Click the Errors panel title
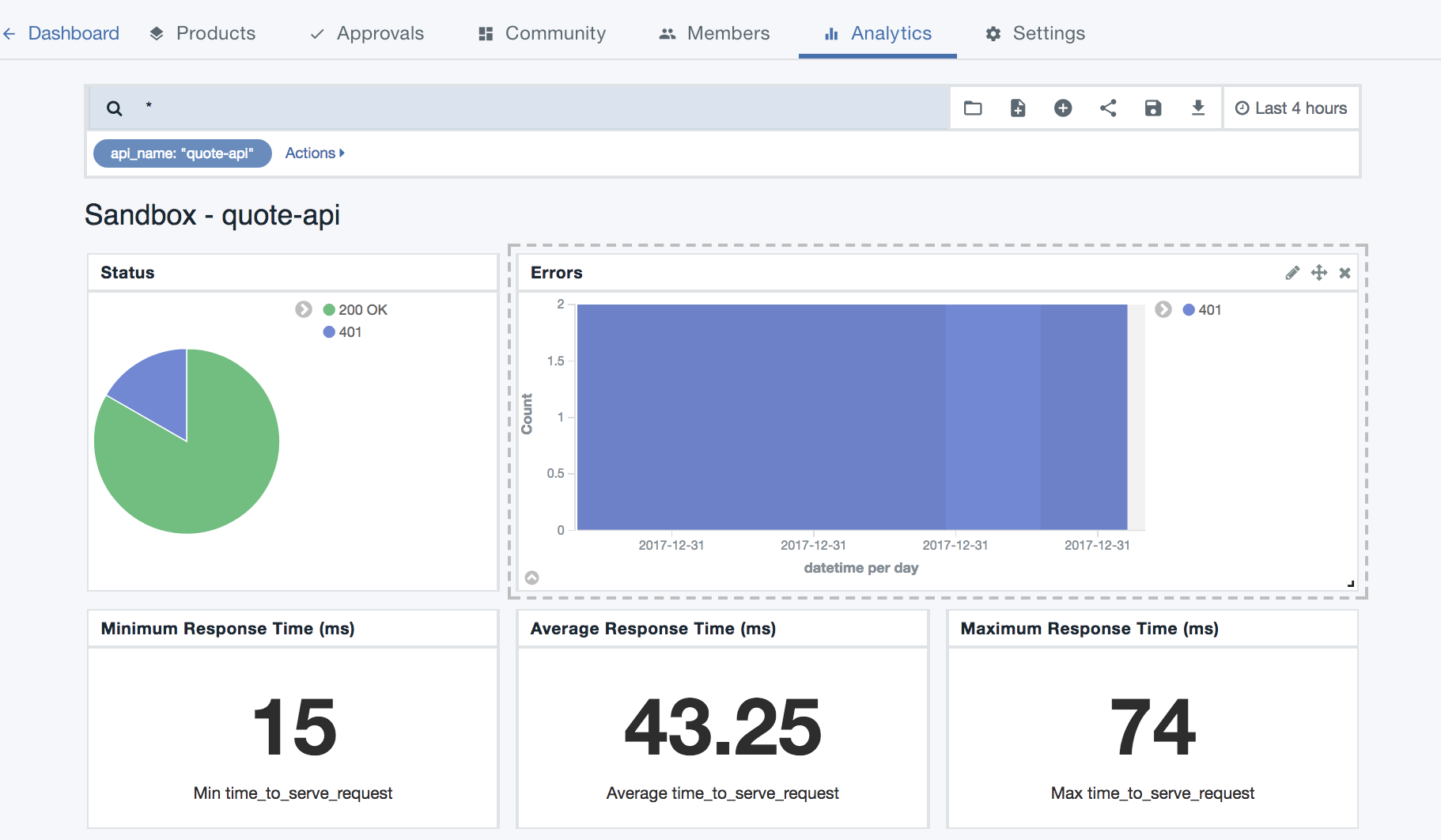 pos(557,273)
